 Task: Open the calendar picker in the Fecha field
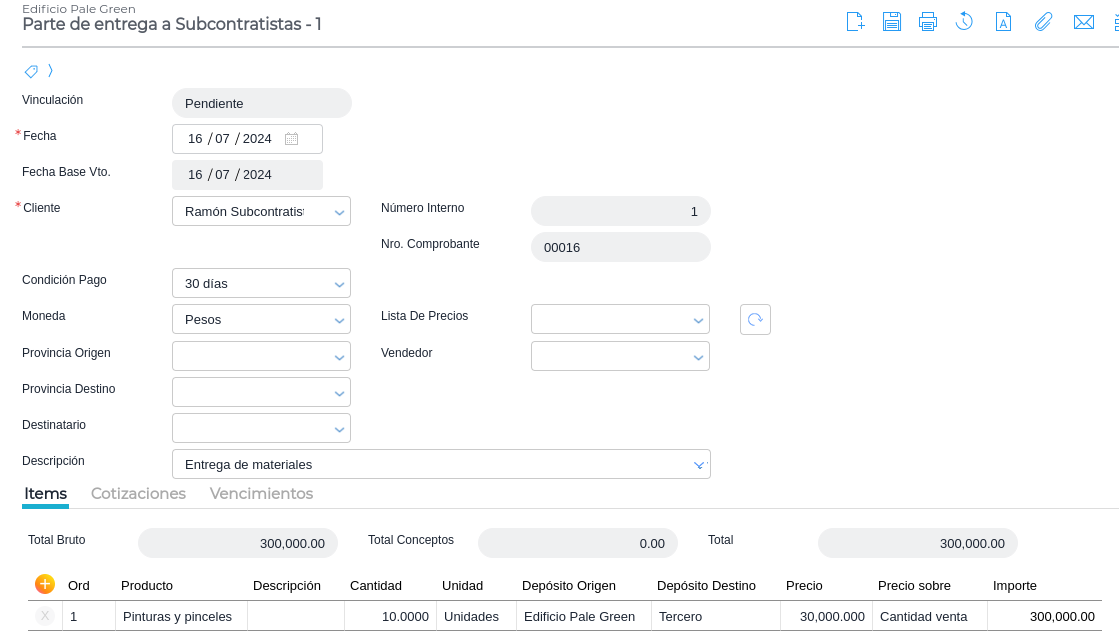pyautogui.click(x=291, y=139)
